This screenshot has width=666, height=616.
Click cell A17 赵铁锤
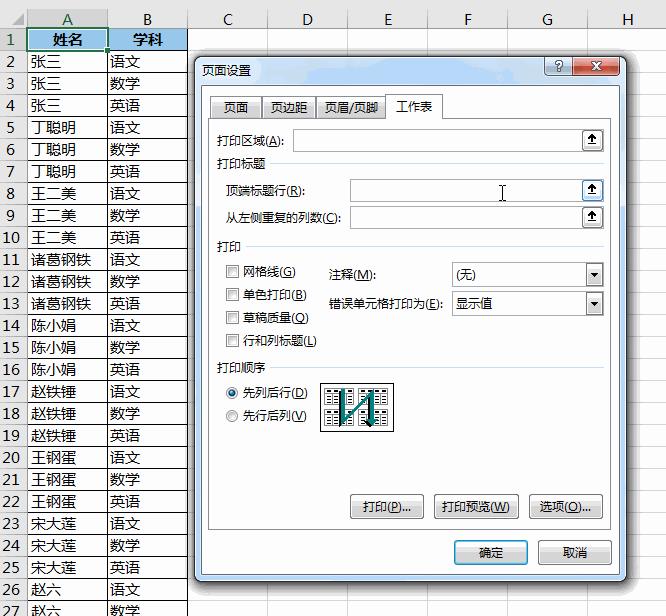[x=67, y=392]
